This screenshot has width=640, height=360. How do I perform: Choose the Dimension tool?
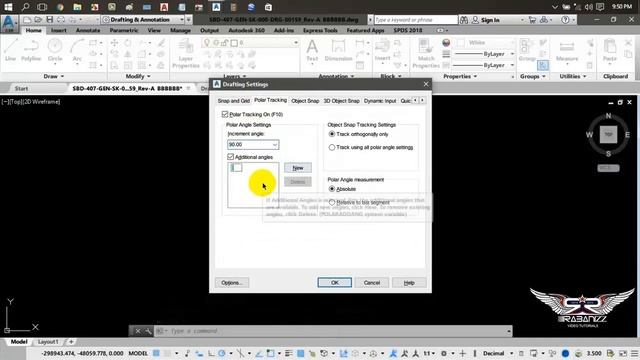click(x=338, y=51)
